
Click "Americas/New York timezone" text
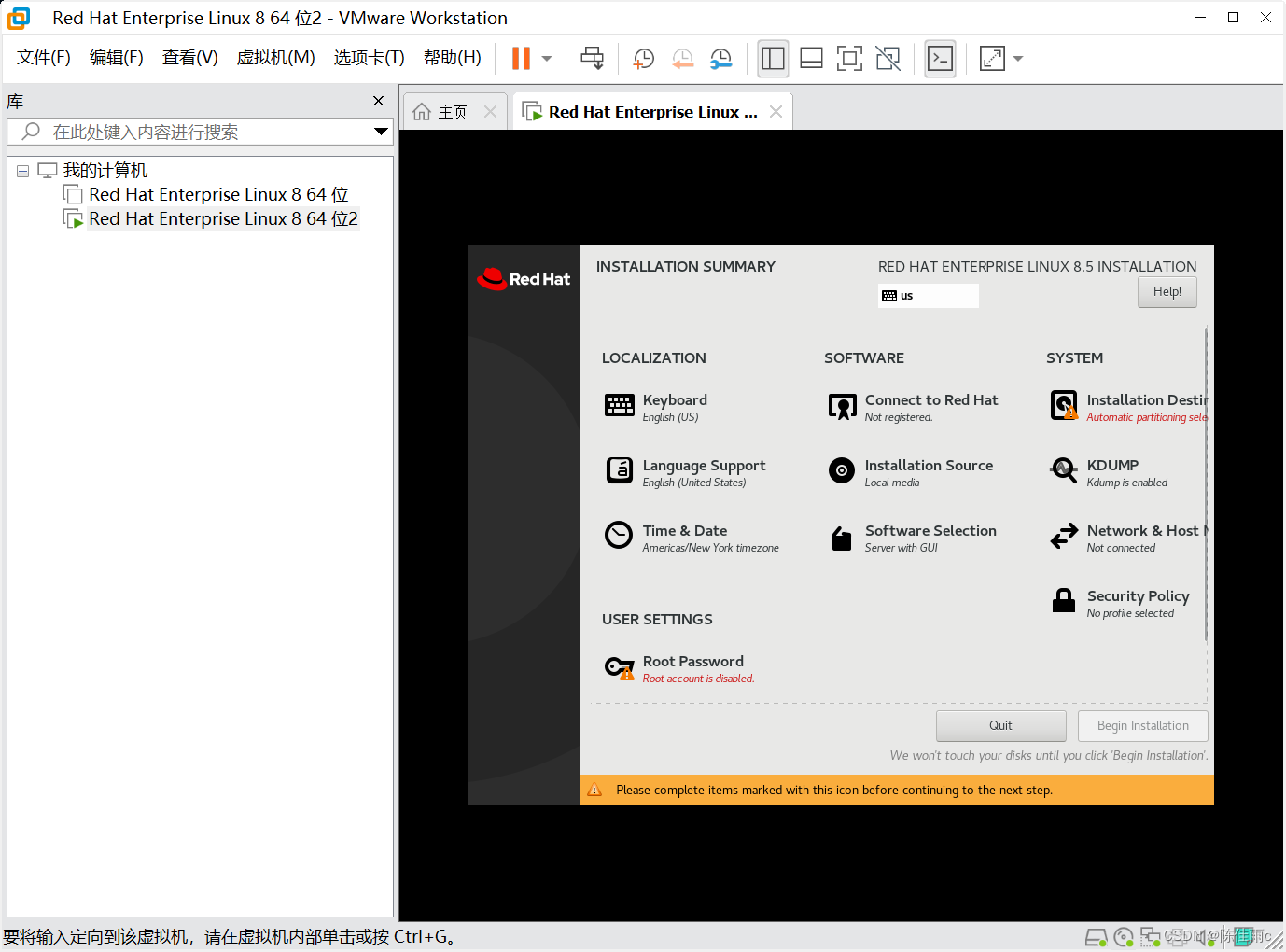tap(710, 548)
